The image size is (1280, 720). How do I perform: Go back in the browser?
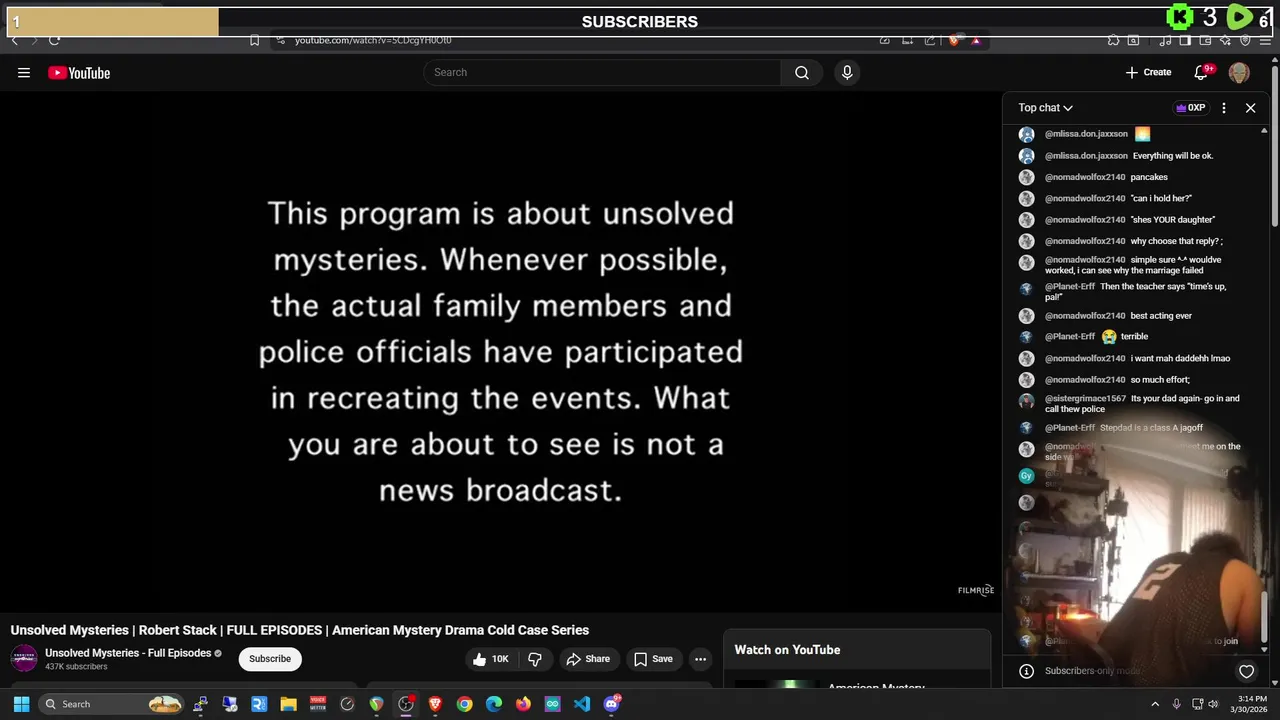14,40
